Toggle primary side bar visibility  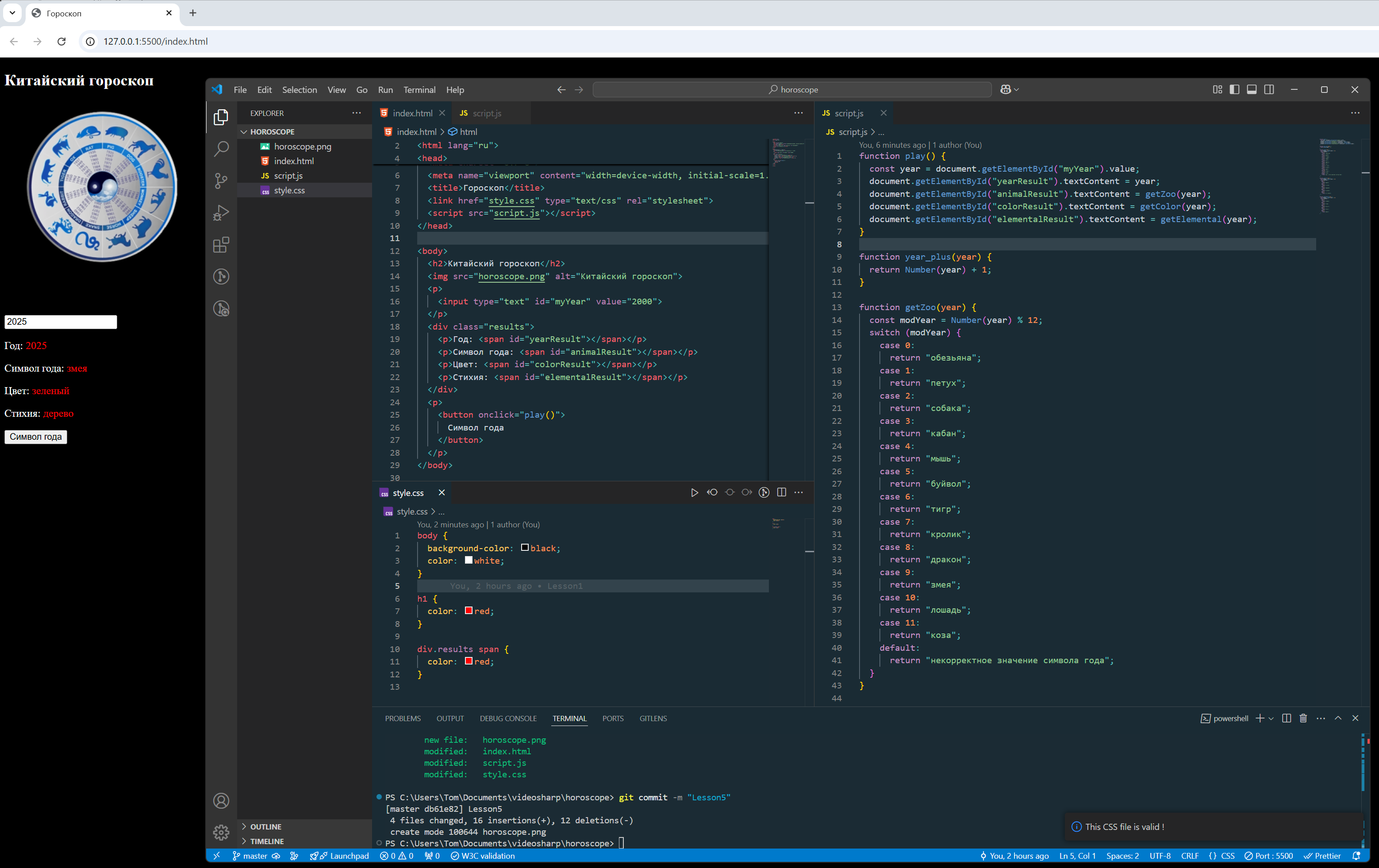tap(1235, 90)
